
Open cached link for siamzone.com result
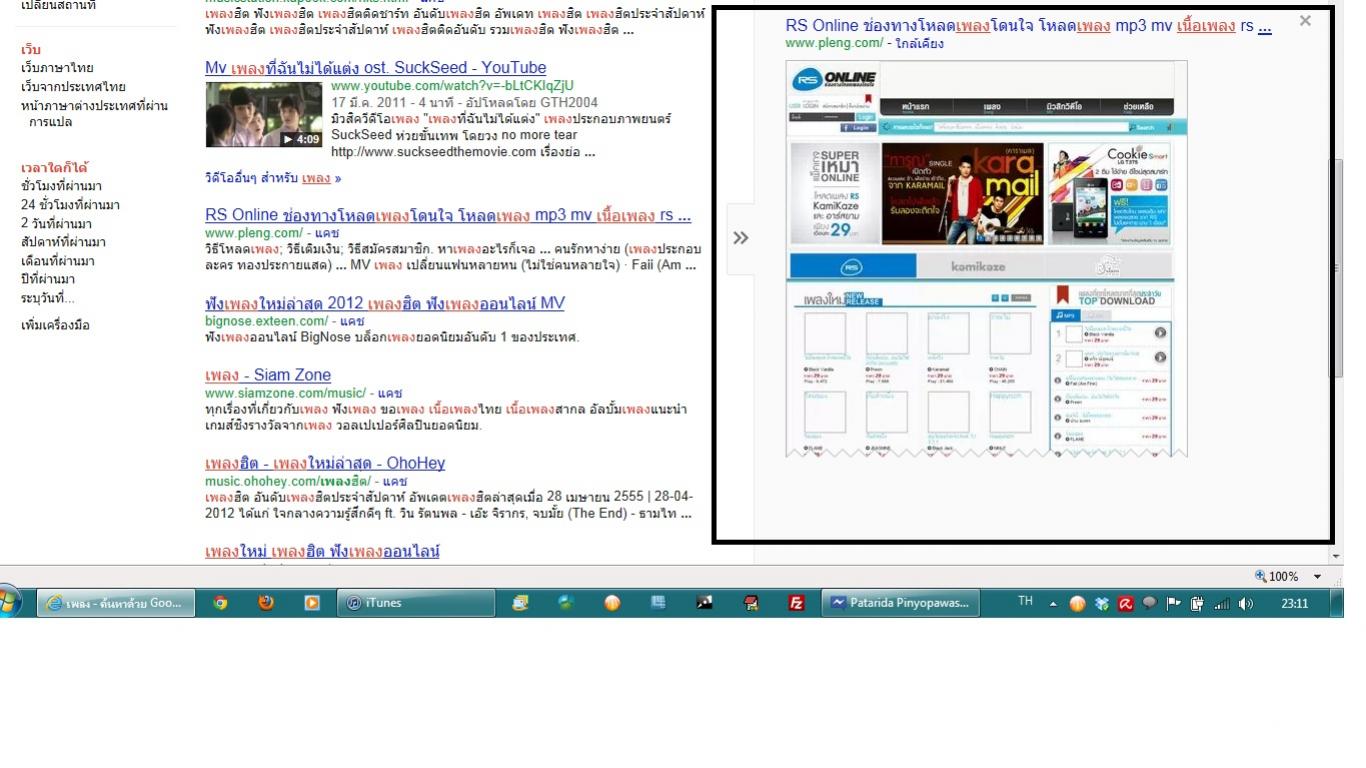390,393
